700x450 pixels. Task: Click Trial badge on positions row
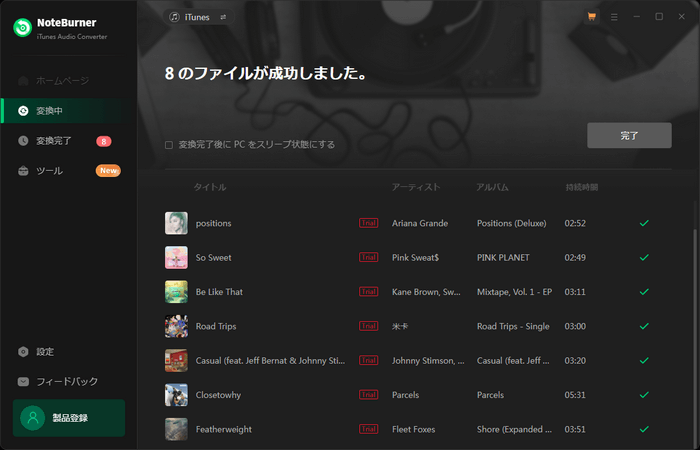368,223
